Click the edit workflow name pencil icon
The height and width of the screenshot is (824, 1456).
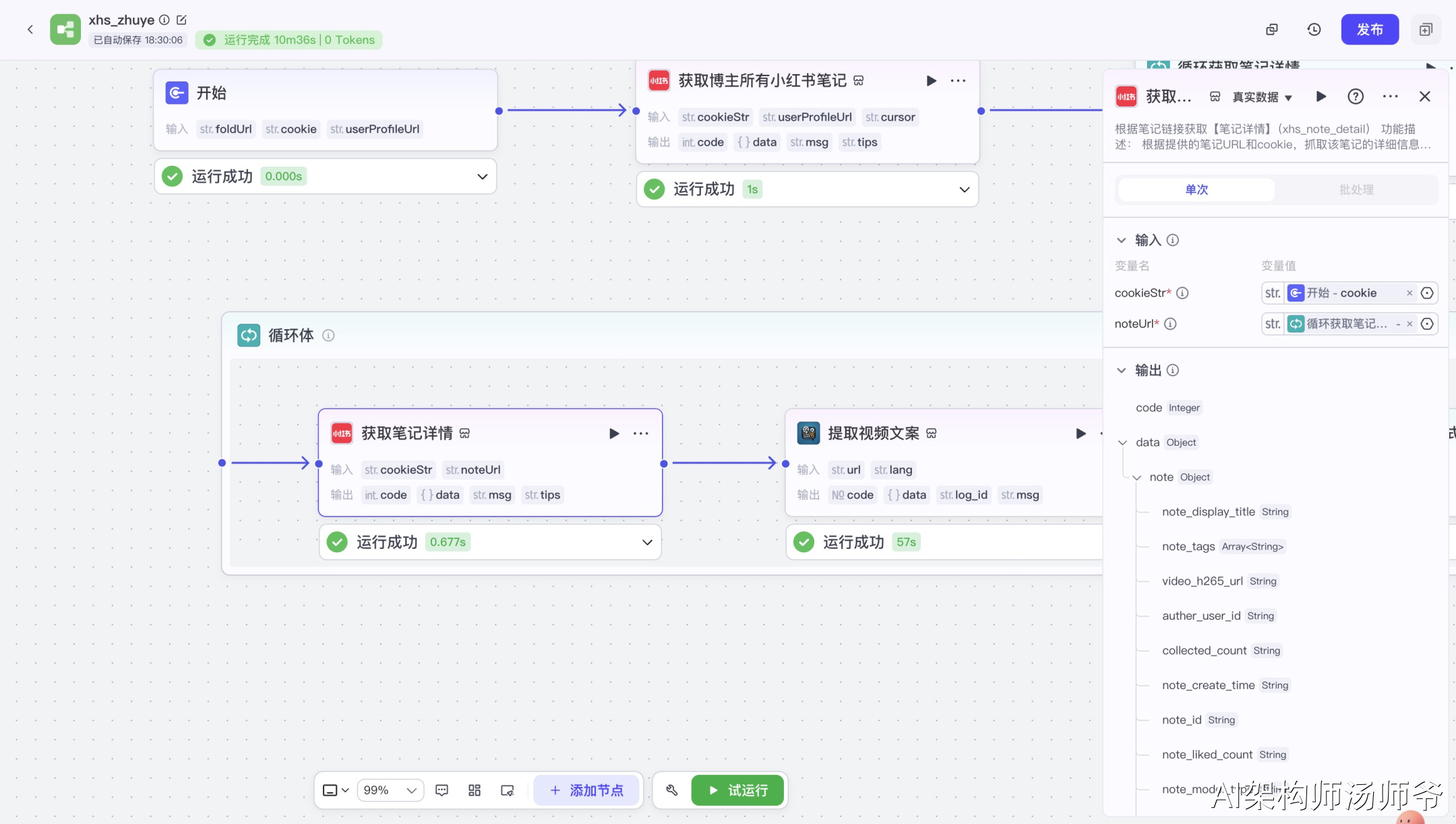pyautogui.click(x=181, y=20)
